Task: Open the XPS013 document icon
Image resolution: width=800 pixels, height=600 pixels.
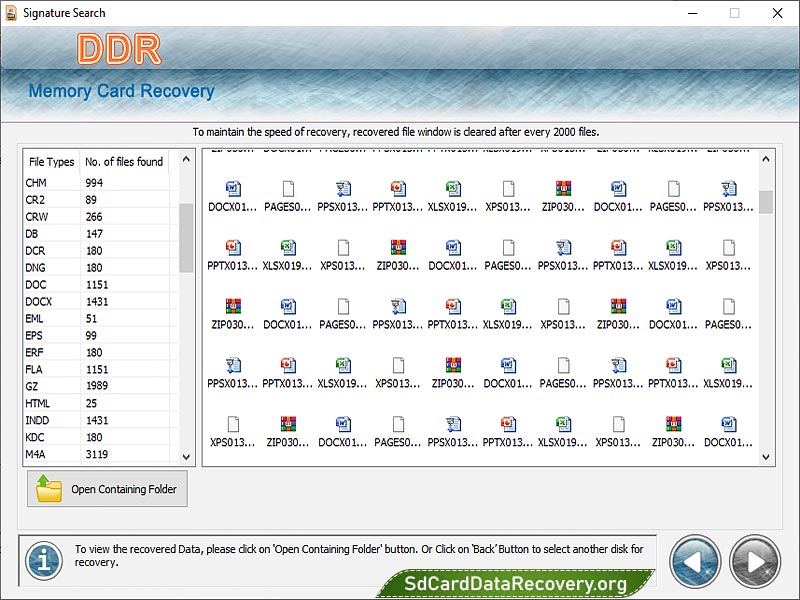Action: (x=508, y=190)
